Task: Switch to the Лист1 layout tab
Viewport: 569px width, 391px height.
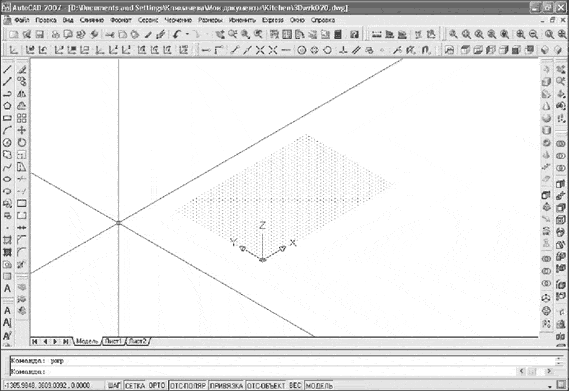Action: pos(114,341)
